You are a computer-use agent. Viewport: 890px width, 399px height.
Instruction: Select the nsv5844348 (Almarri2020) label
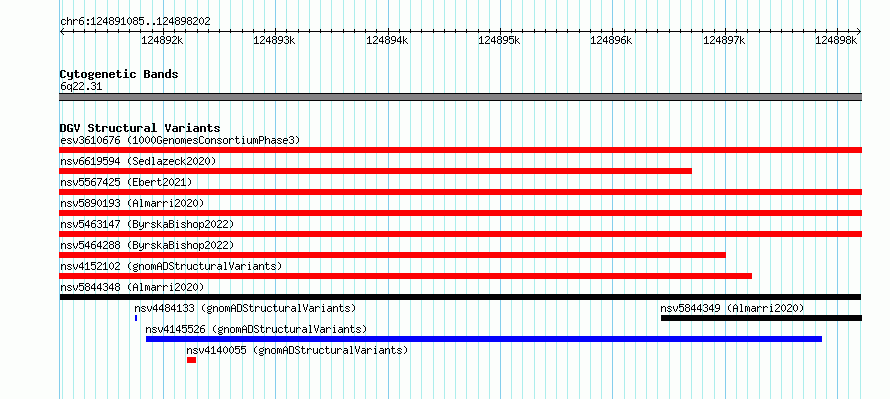coord(132,287)
